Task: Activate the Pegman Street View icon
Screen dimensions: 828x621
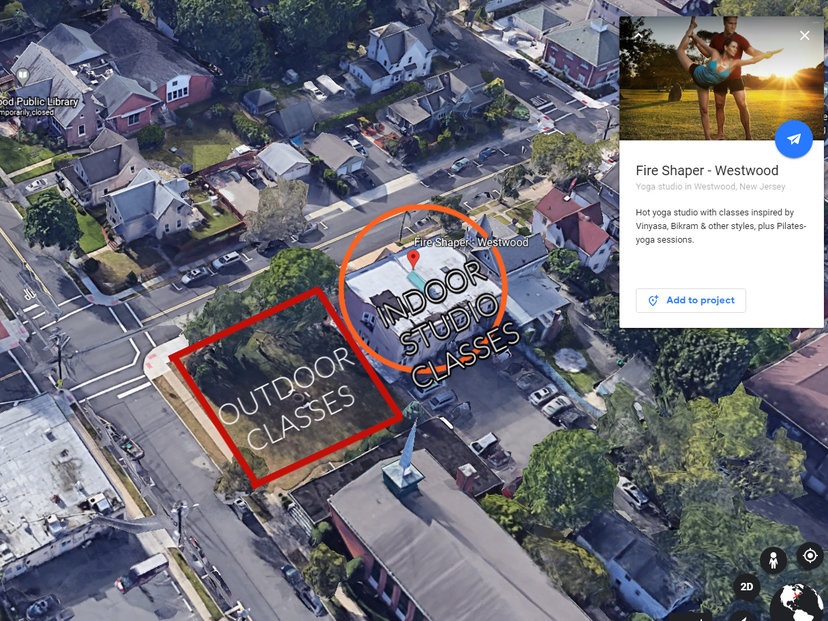Action: 773,560
